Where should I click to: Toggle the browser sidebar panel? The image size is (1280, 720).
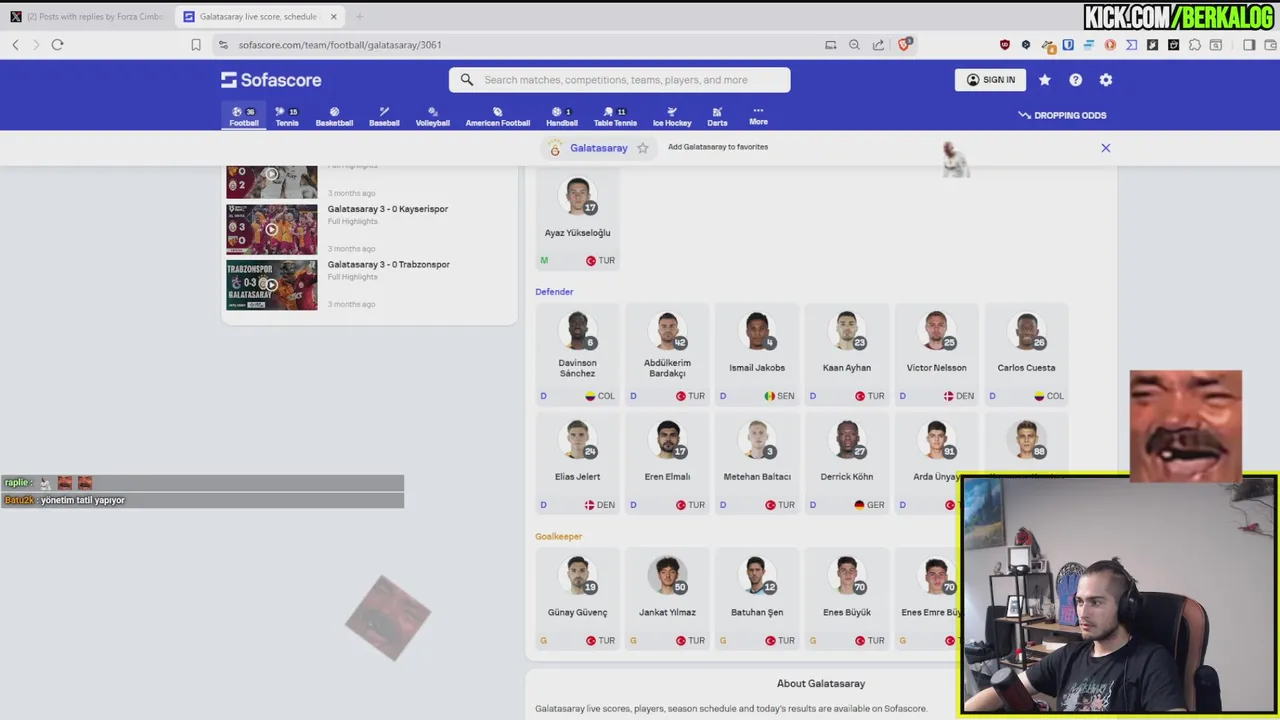tap(1249, 45)
